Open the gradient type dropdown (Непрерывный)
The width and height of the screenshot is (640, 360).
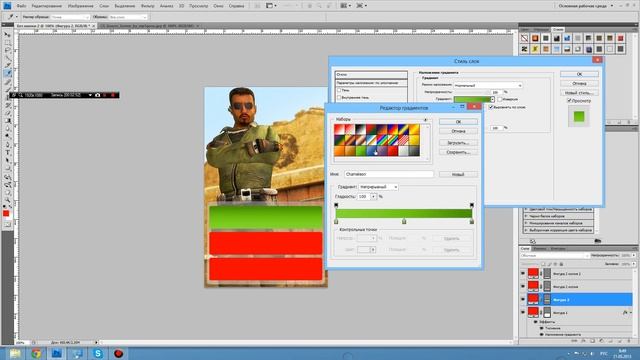(378, 187)
